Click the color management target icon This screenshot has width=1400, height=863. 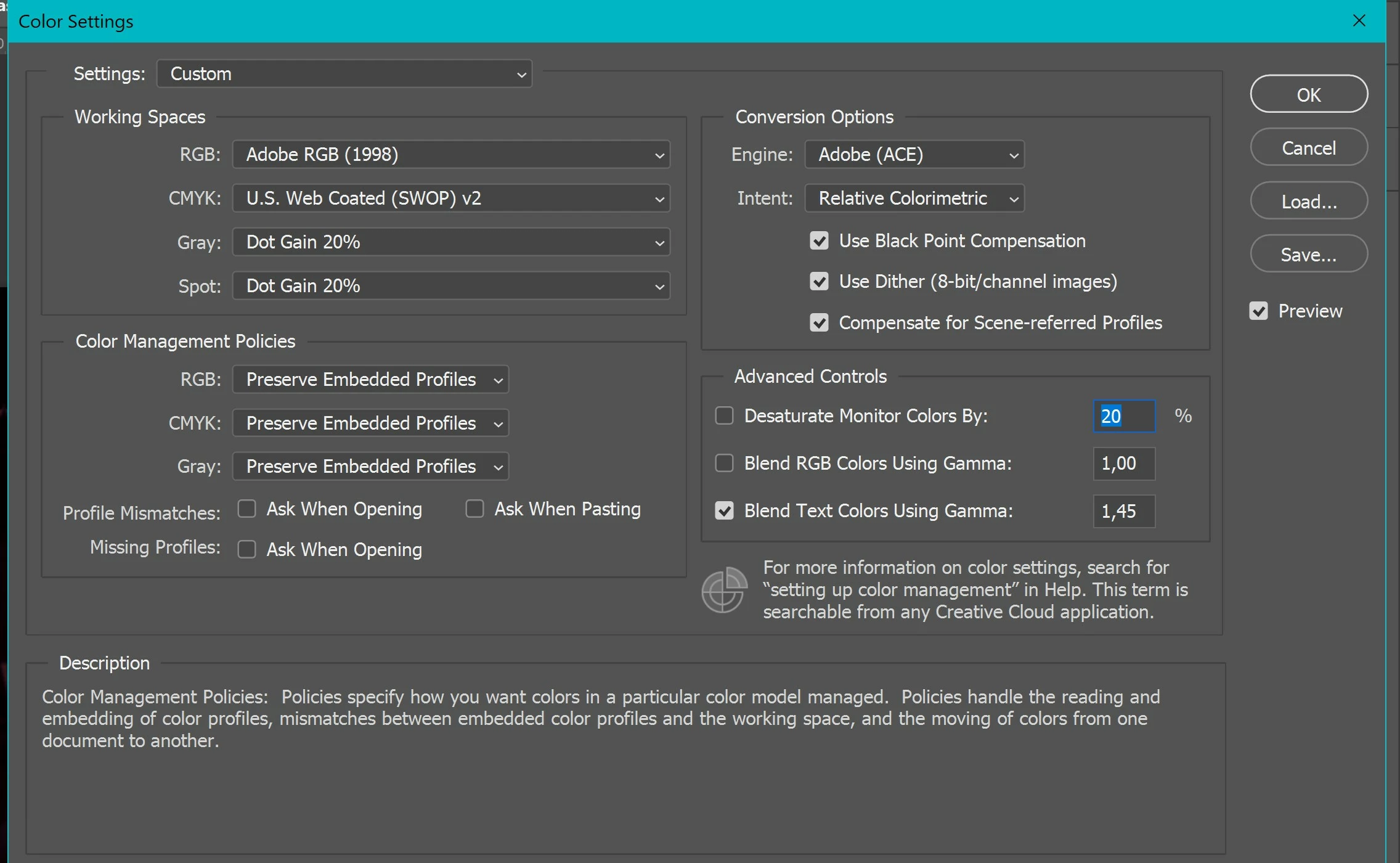pyautogui.click(x=724, y=591)
